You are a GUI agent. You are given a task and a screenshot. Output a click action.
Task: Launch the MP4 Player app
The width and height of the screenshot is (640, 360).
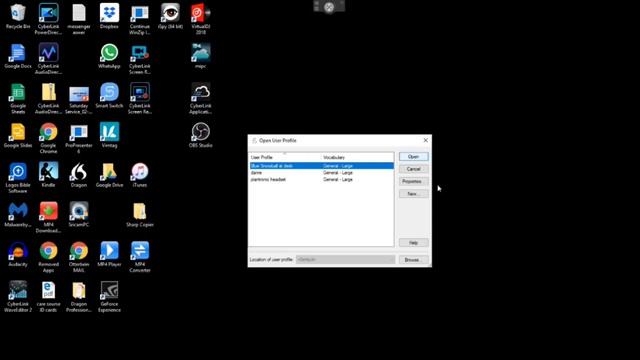(x=109, y=254)
